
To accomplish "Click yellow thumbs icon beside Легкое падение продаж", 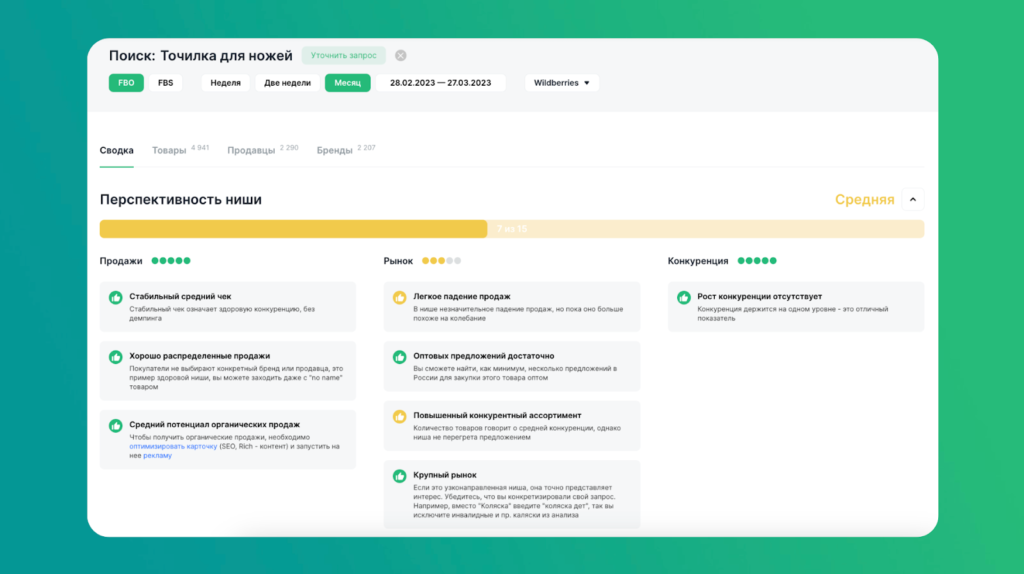I will [400, 298].
